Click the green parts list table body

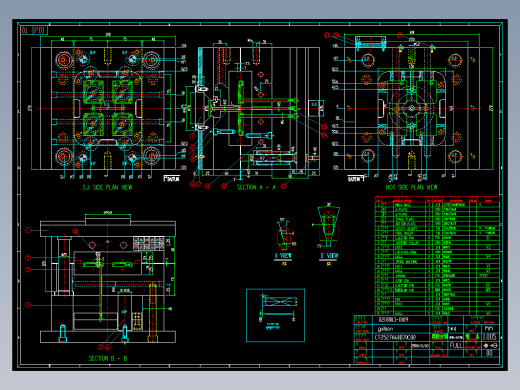437,258
